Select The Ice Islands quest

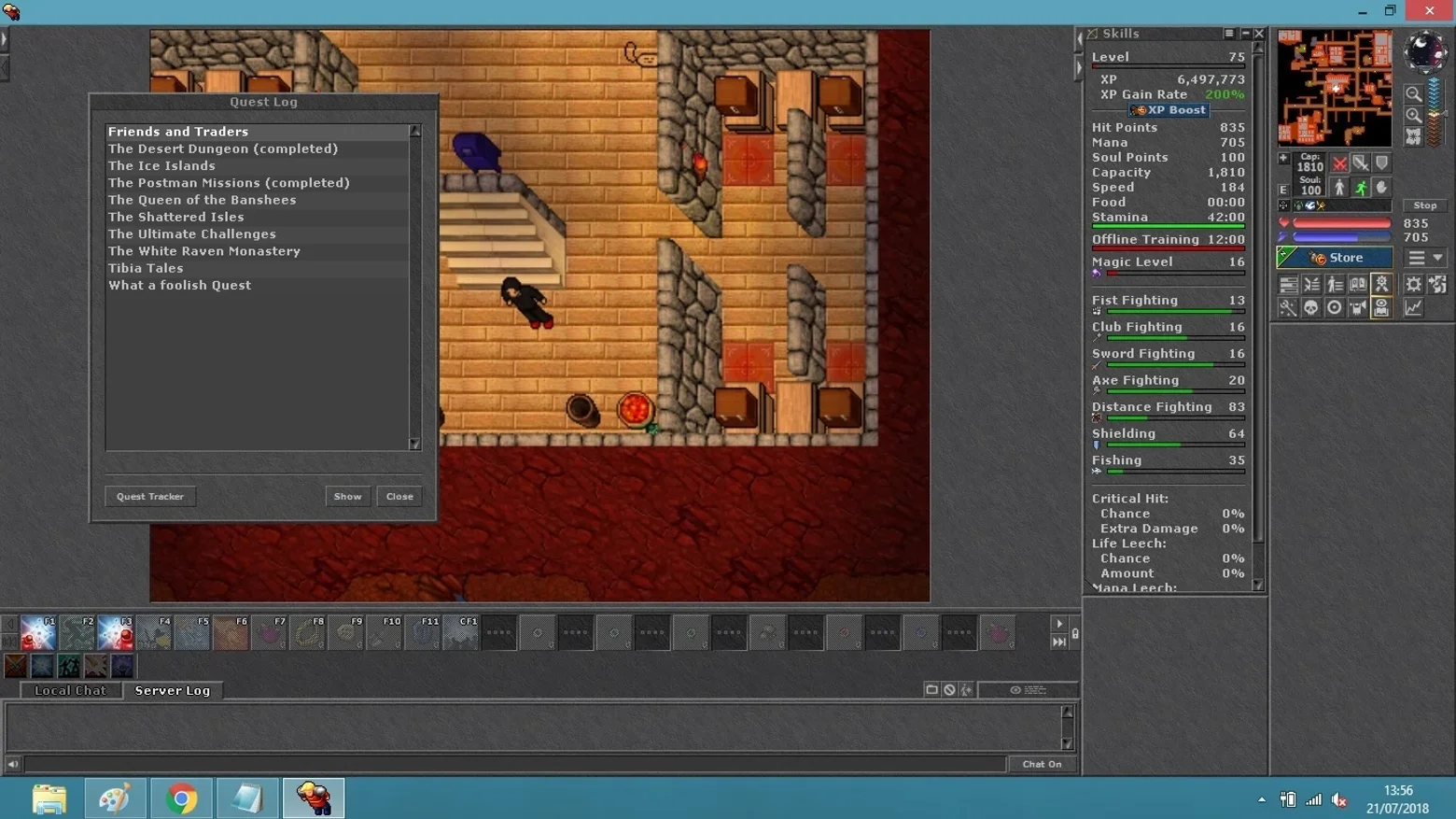(x=258, y=166)
